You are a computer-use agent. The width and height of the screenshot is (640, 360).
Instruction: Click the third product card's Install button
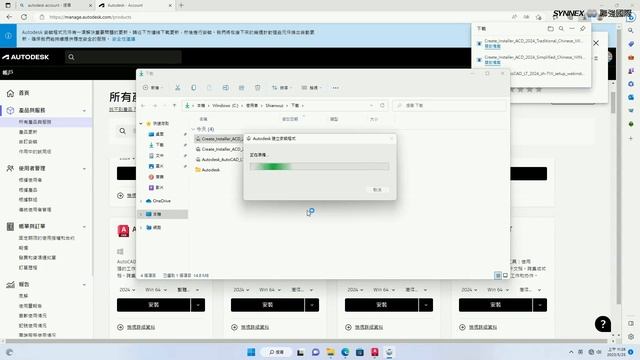[381, 305]
